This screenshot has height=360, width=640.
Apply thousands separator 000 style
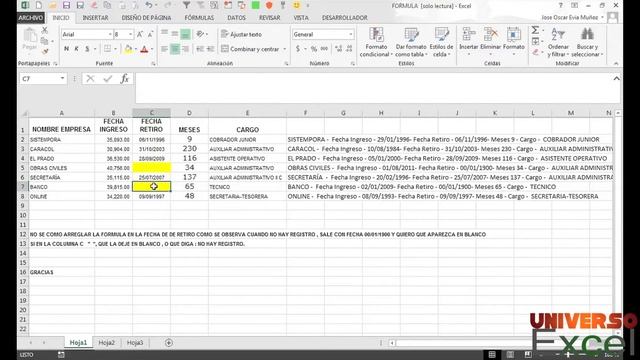[324, 49]
